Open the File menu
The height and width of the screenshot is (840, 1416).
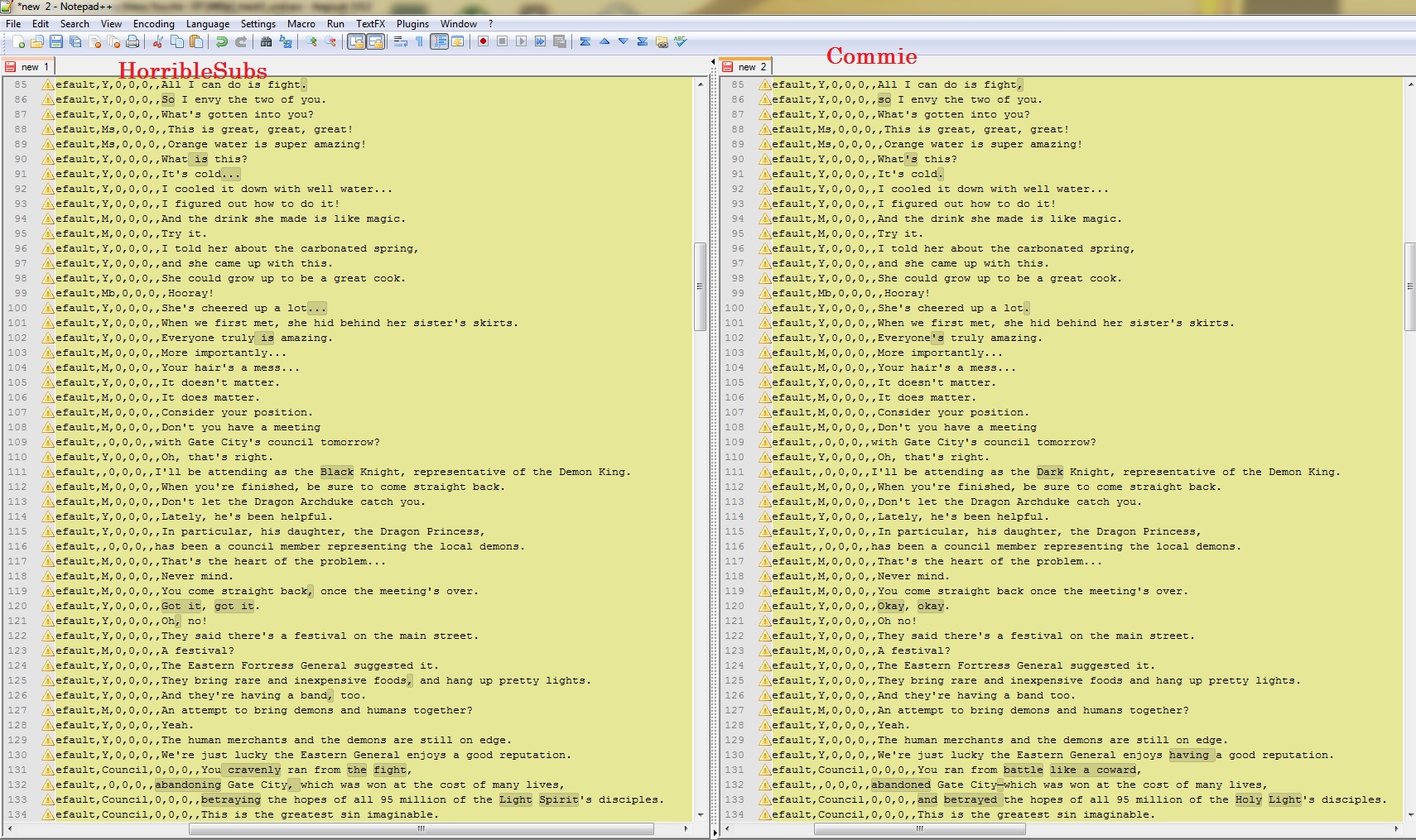click(x=13, y=24)
